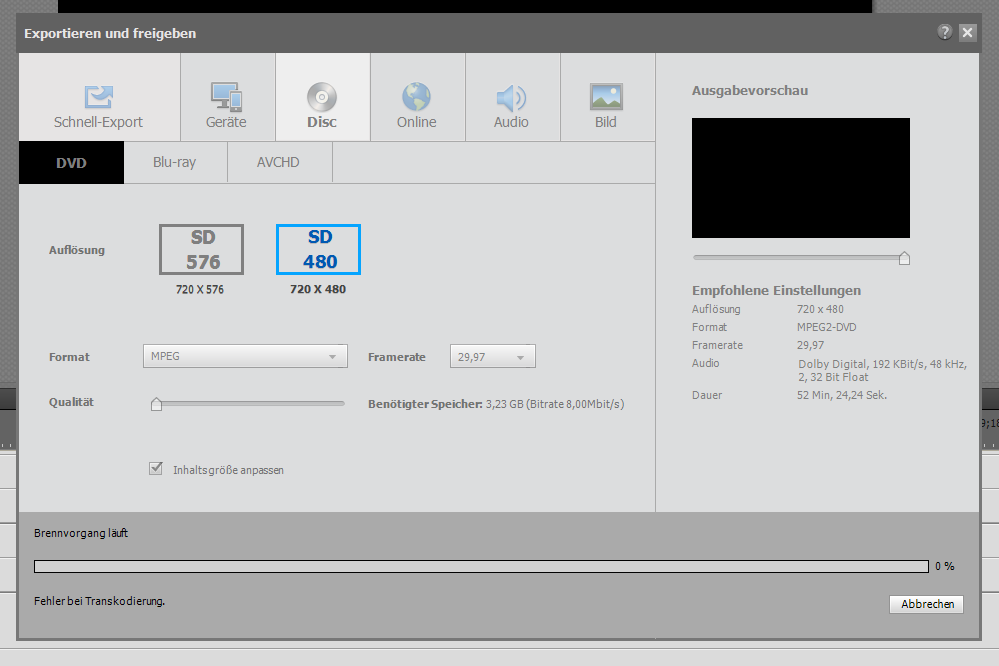This screenshot has width=999, height=666.
Task: Click the 'Brennvorgang läuft' status text
Action: [81, 533]
